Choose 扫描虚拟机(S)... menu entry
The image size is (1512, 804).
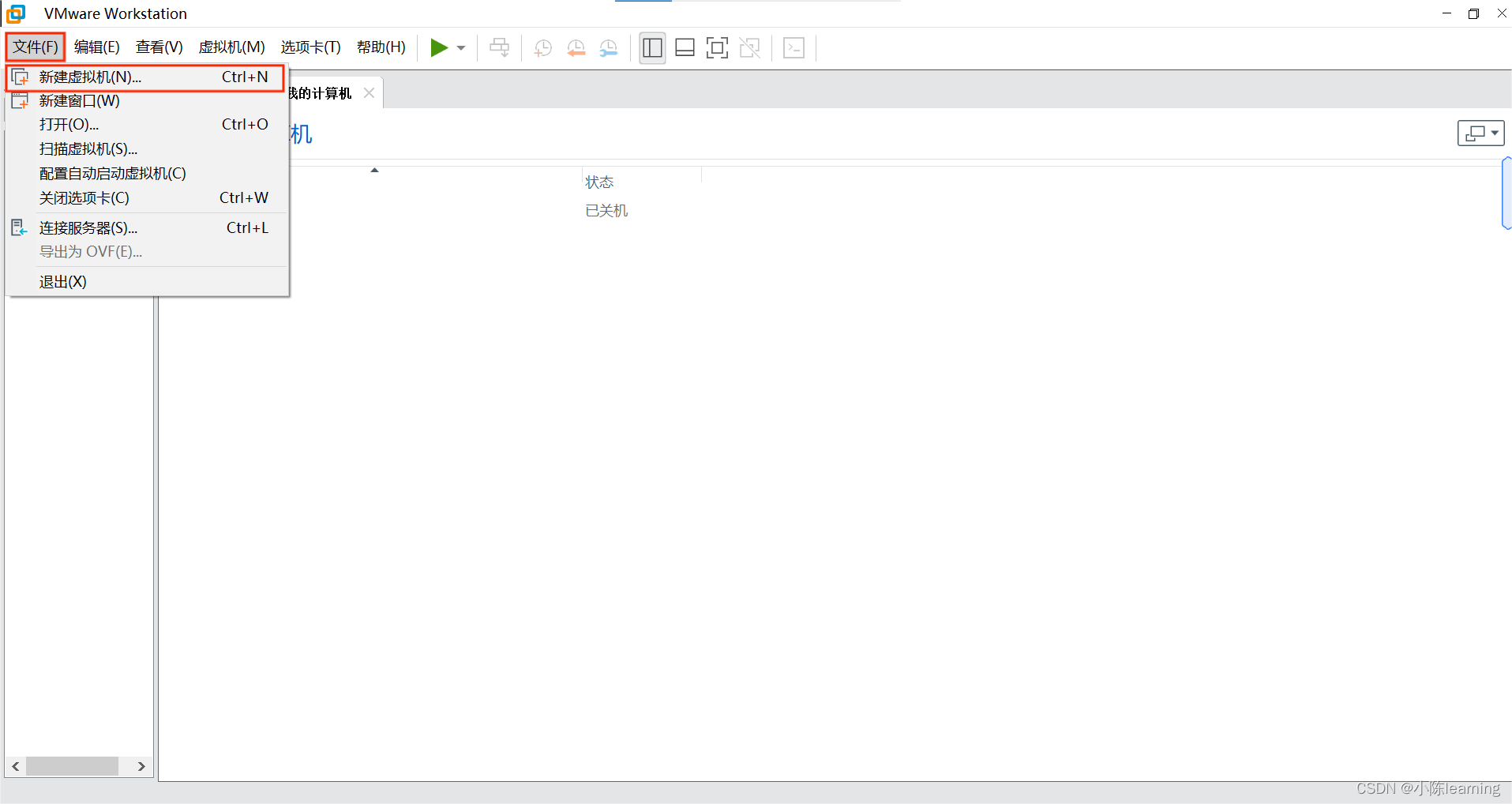click(x=145, y=149)
